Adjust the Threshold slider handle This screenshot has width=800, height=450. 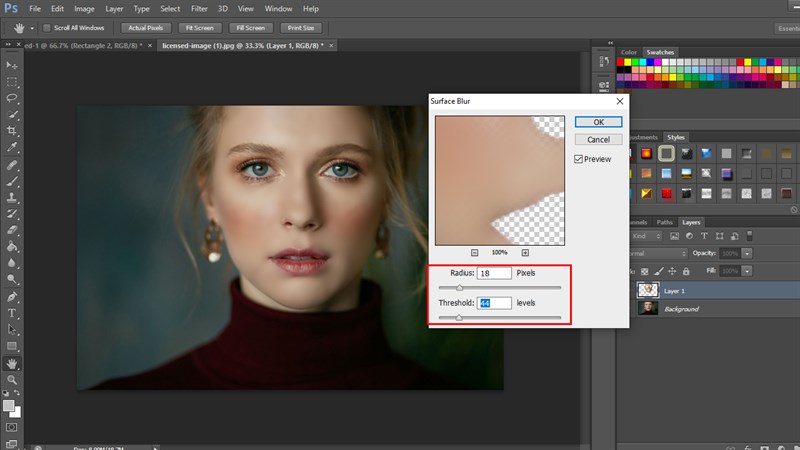click(459, 318)
